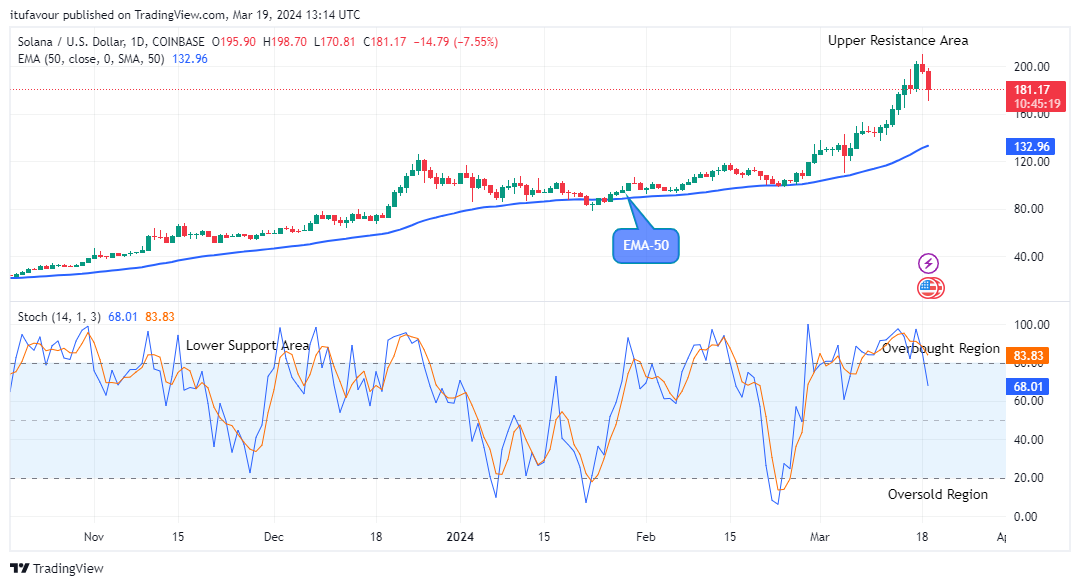The width and height of the screenshot is (1080, 586).
Task: Click the 'Overbought Region' text annotation
Action: tap(941, 348)
